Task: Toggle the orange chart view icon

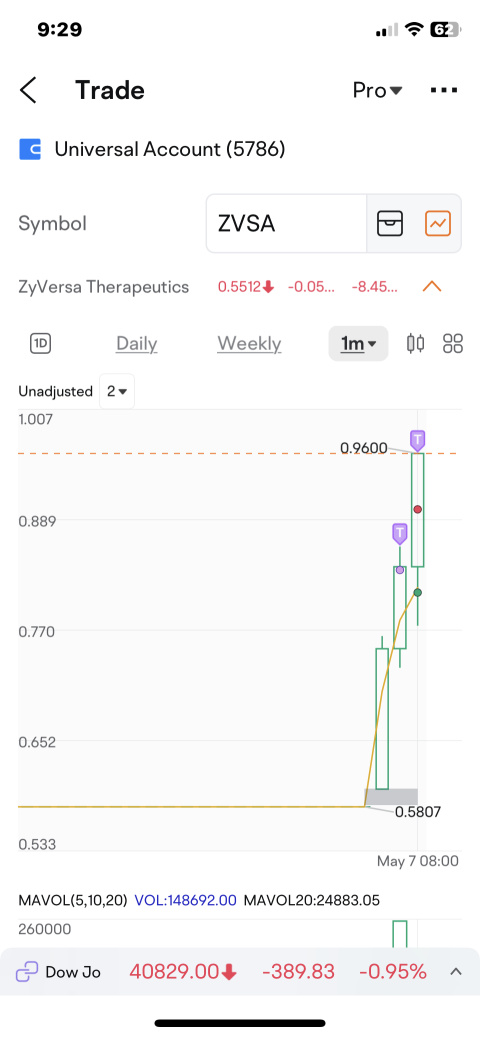Action: (438, 223)
